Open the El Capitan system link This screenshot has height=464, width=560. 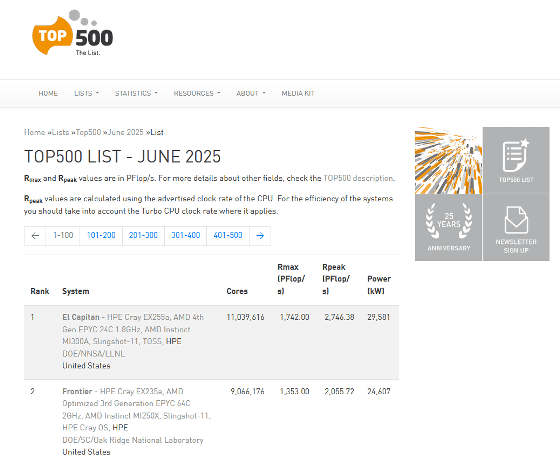coord(81,317)
